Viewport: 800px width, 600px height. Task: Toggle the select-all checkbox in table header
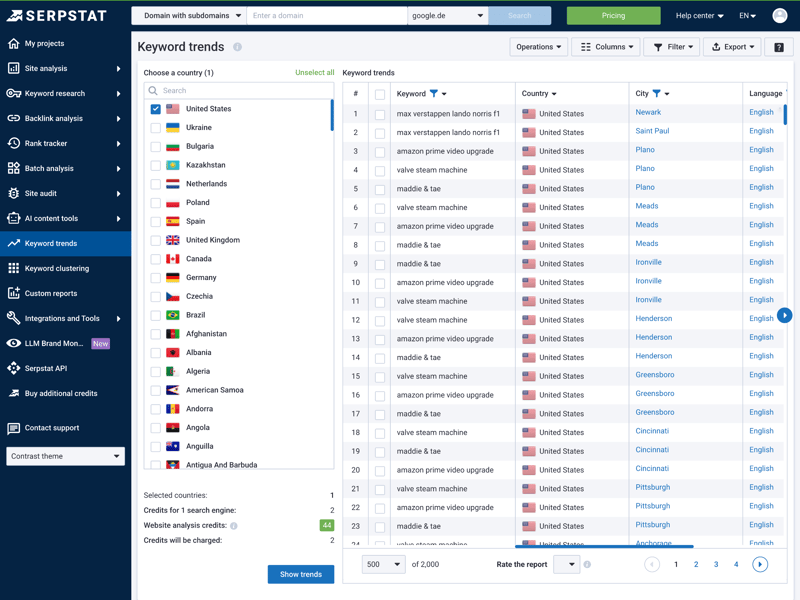(380, 94)
